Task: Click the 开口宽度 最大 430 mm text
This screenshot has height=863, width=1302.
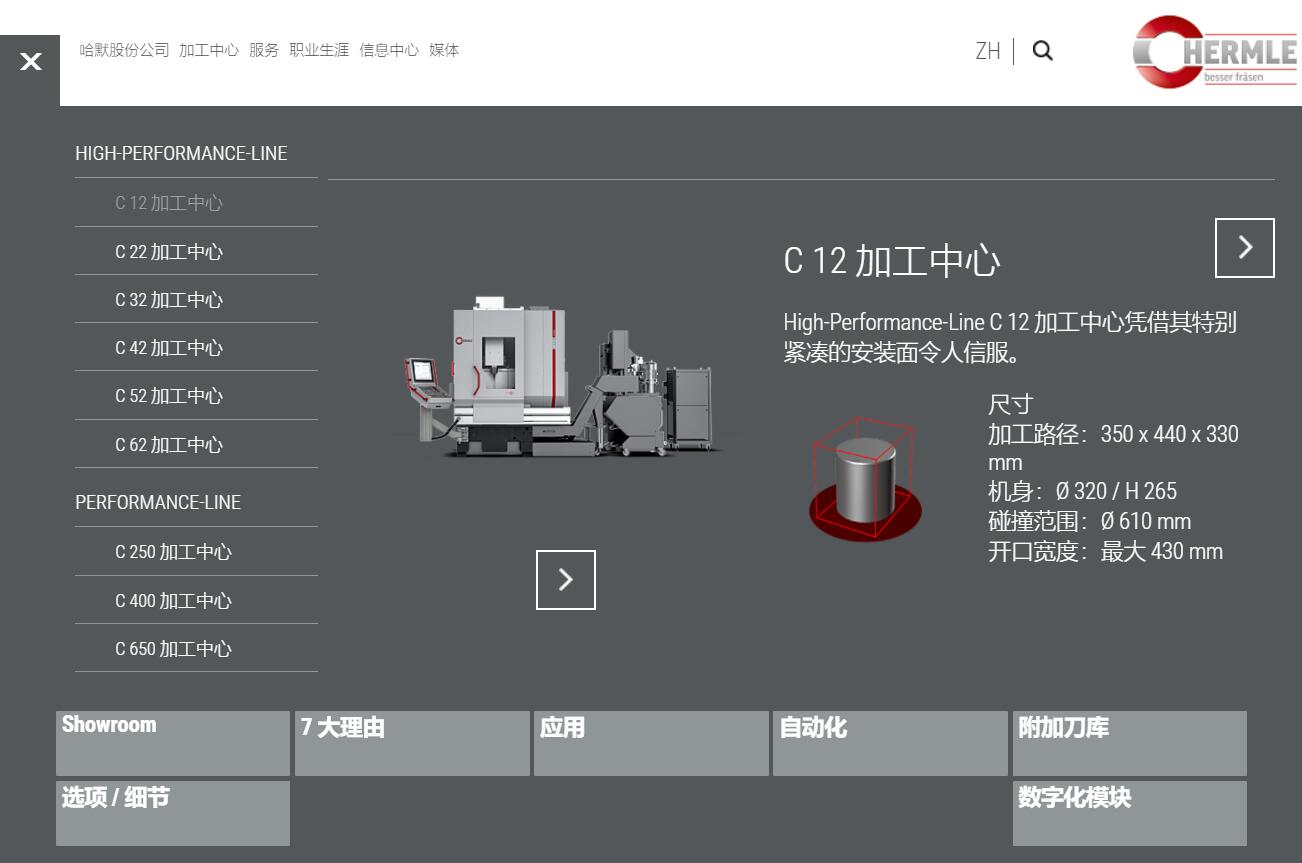Action: click(1105, 552)
